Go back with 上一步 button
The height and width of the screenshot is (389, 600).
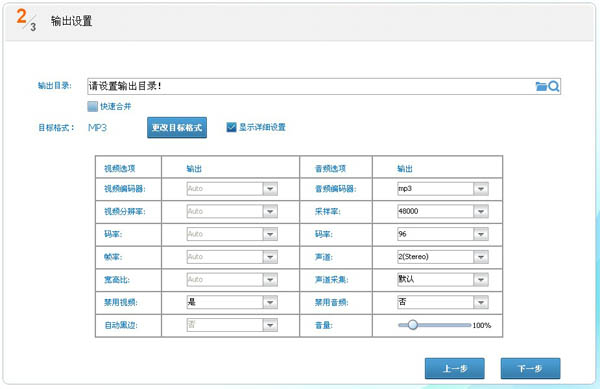[455, 368]
